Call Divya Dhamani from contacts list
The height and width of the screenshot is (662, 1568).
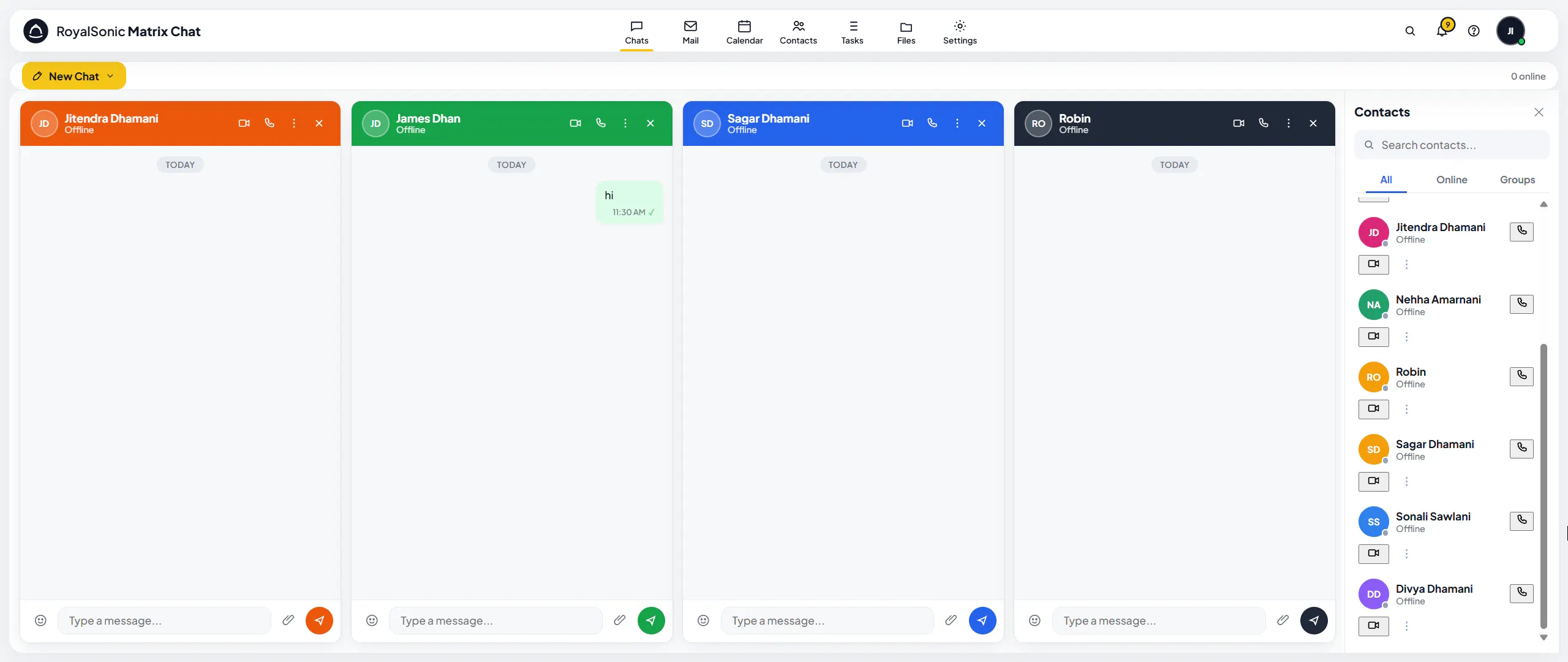pyautogui.click(x=1521, y=593)
